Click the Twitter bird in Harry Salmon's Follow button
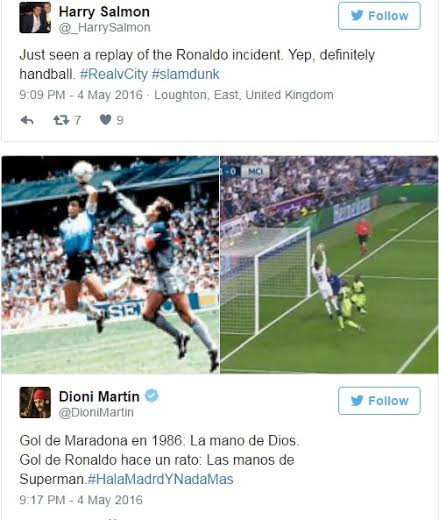 (357, 15)
